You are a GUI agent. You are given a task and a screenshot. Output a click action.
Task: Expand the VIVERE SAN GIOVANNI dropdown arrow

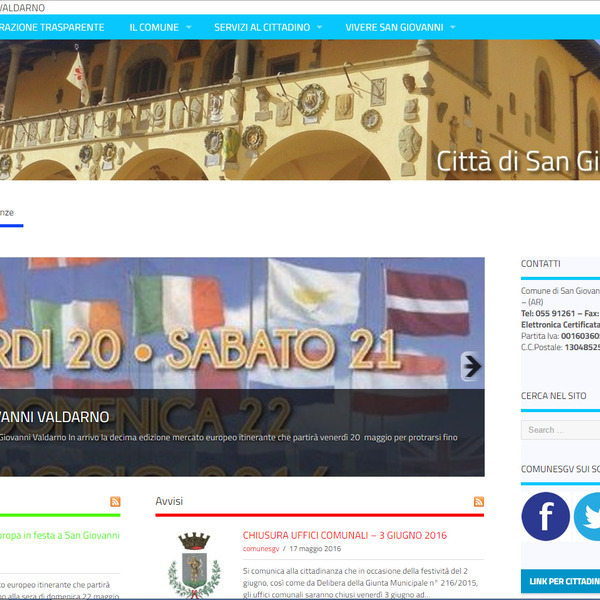pos(453,27)
